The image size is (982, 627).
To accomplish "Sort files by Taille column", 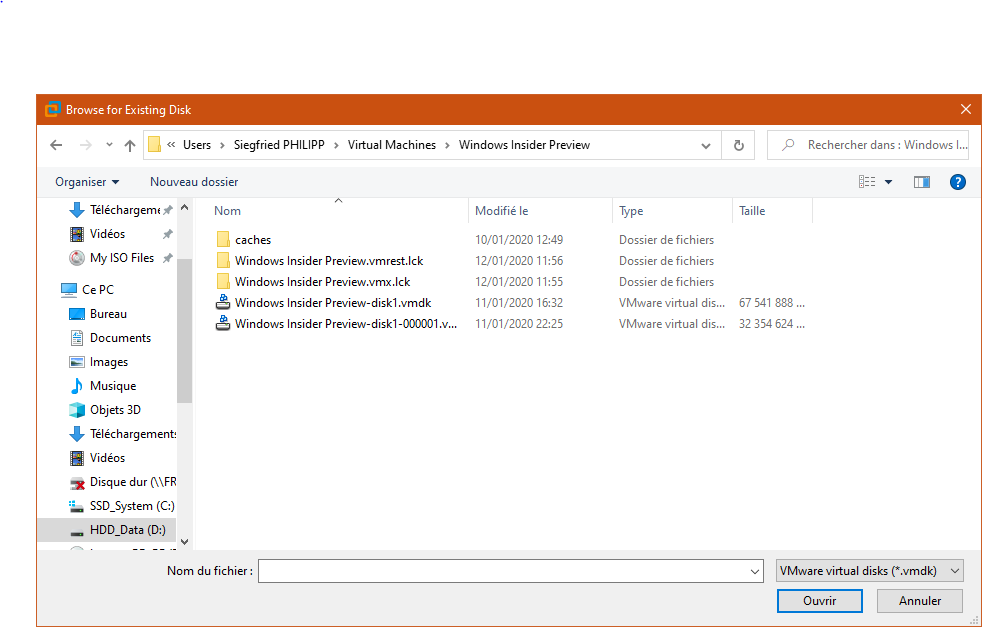I will coord(752,211).
